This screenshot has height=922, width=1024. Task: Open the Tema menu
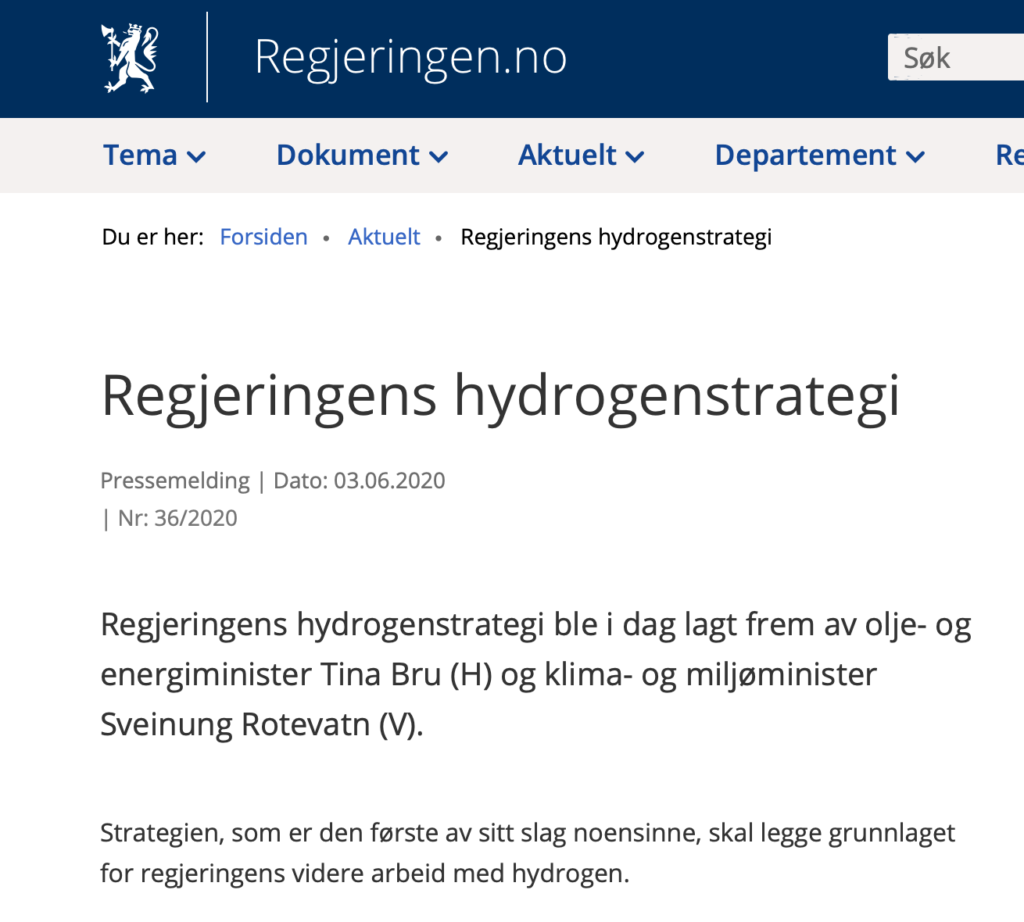pos(155,155)
